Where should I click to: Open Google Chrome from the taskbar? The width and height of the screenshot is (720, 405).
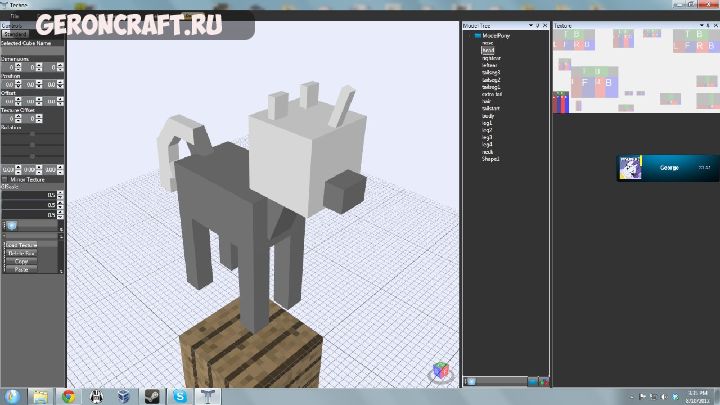[x=68, y=396]
